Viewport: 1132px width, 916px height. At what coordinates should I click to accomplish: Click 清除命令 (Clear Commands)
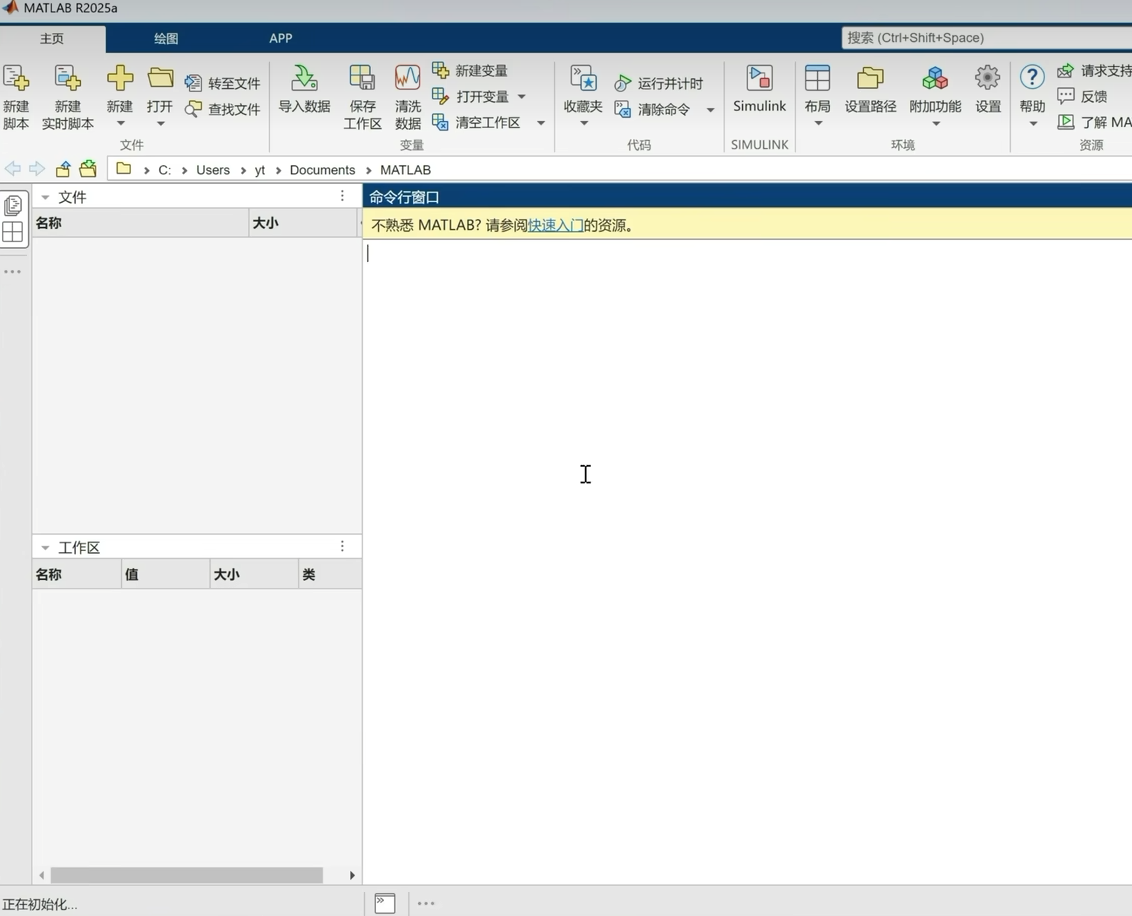point(653,109)
